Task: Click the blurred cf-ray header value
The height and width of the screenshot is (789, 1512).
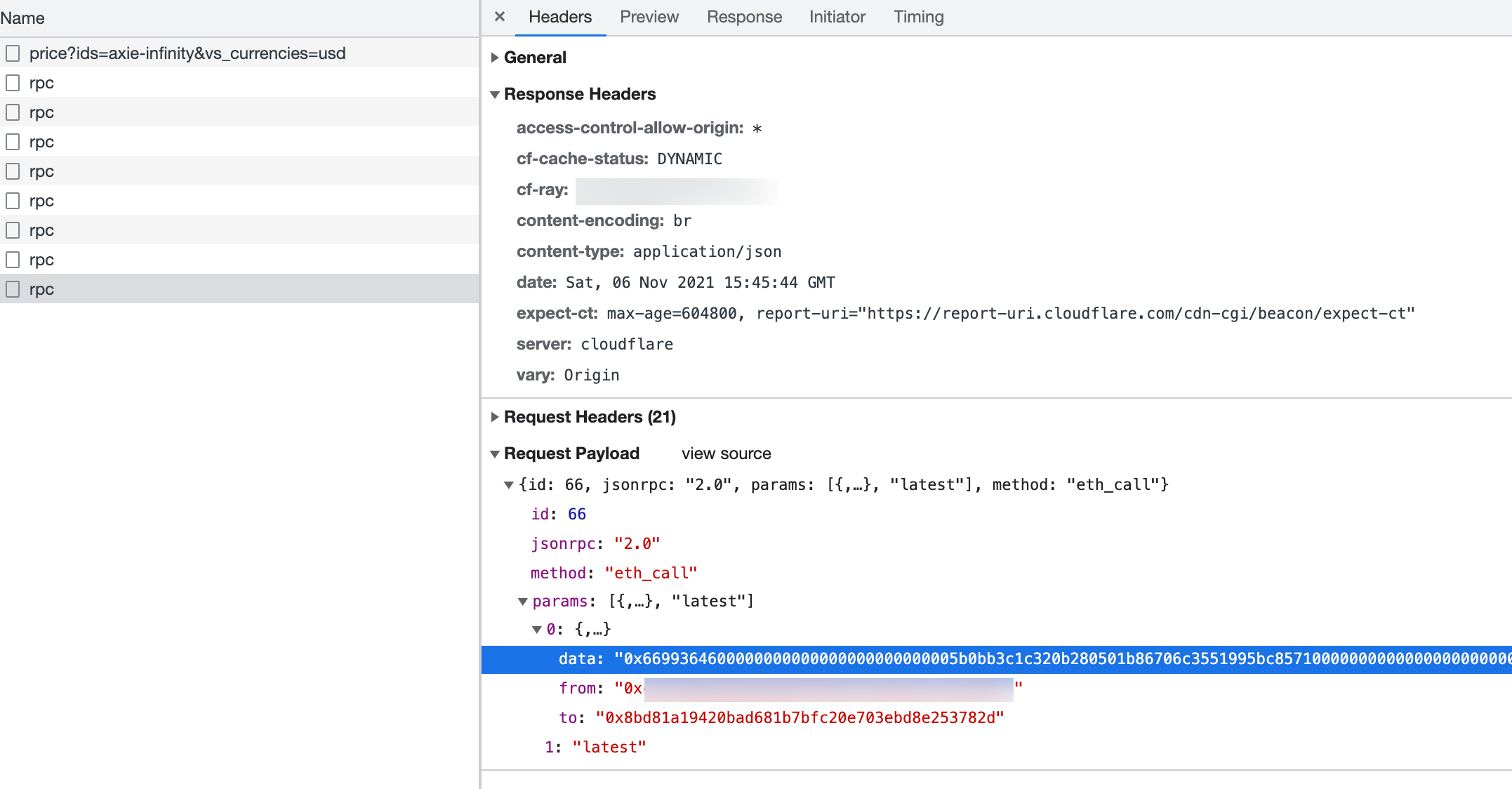Action: pyautogui.click(x=676, y=191)
